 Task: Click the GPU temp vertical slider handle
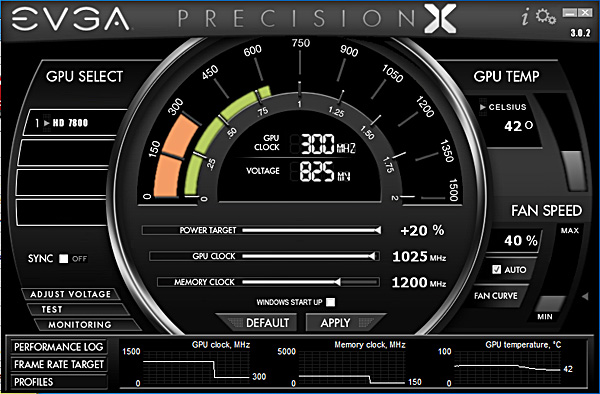[x=573, y=171]
